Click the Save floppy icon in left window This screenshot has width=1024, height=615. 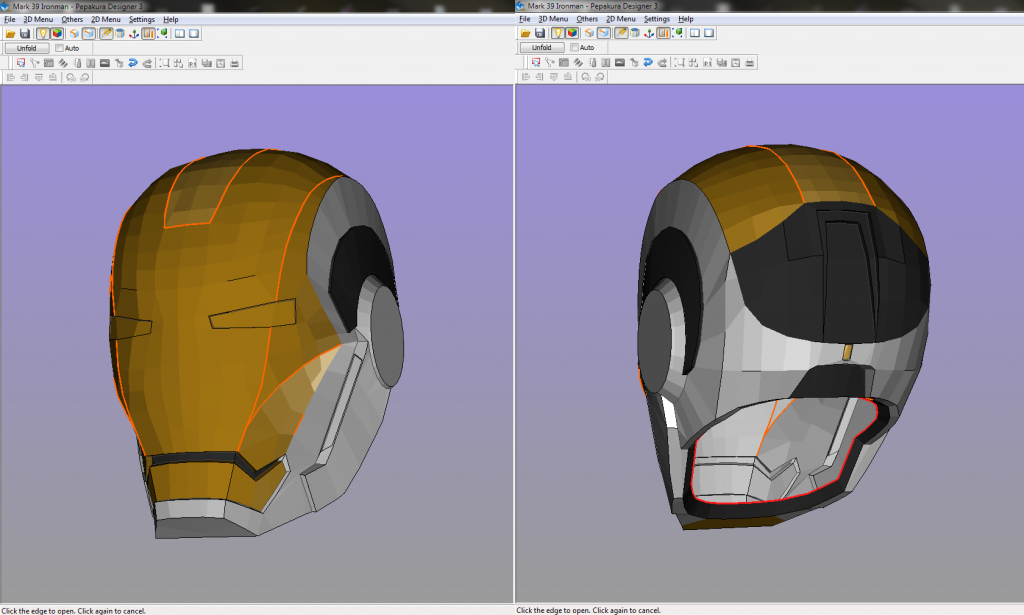(25, 33)
